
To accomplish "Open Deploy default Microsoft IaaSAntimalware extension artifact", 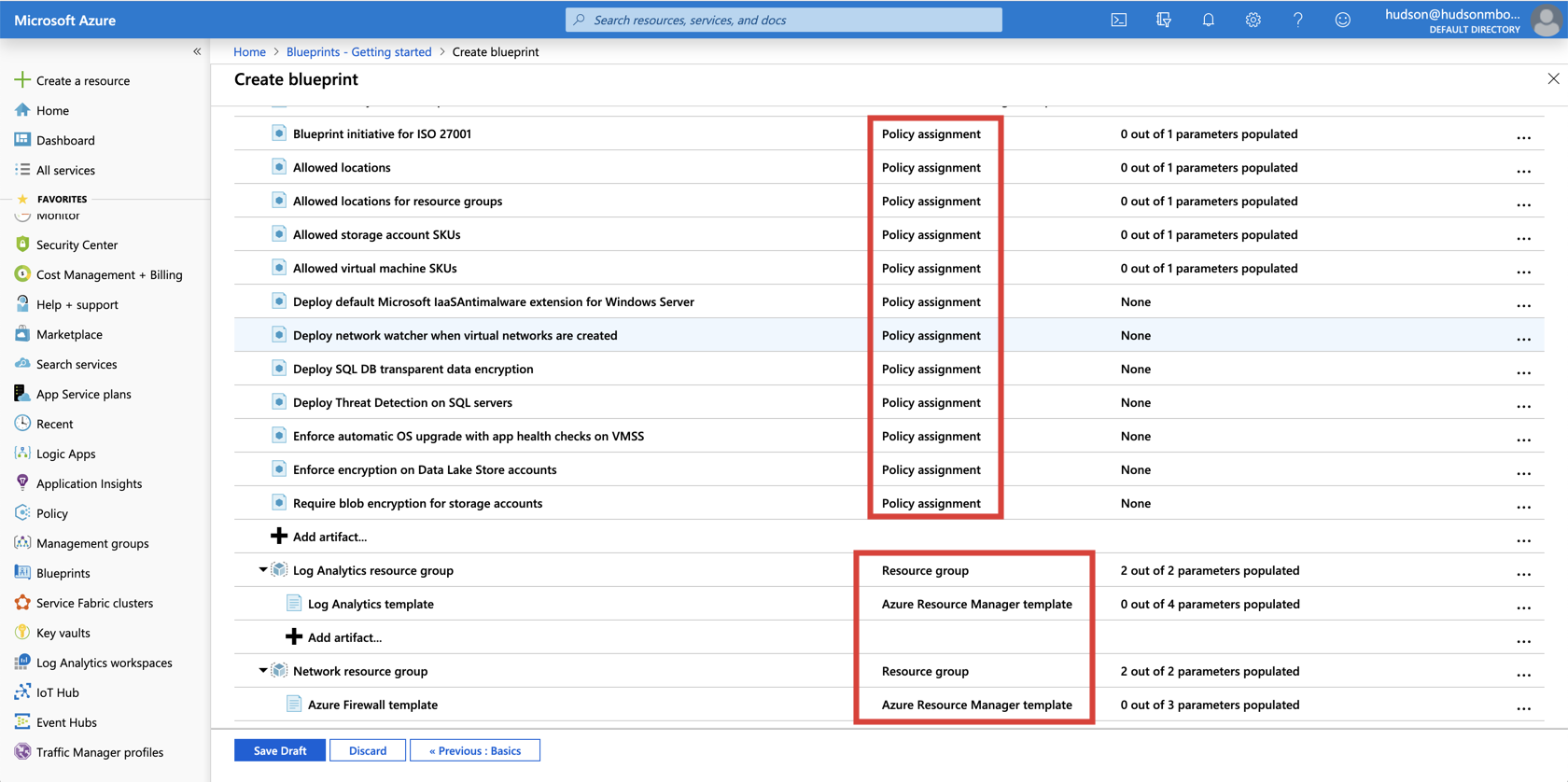I will pyautogui.click(x=494, y=301).
